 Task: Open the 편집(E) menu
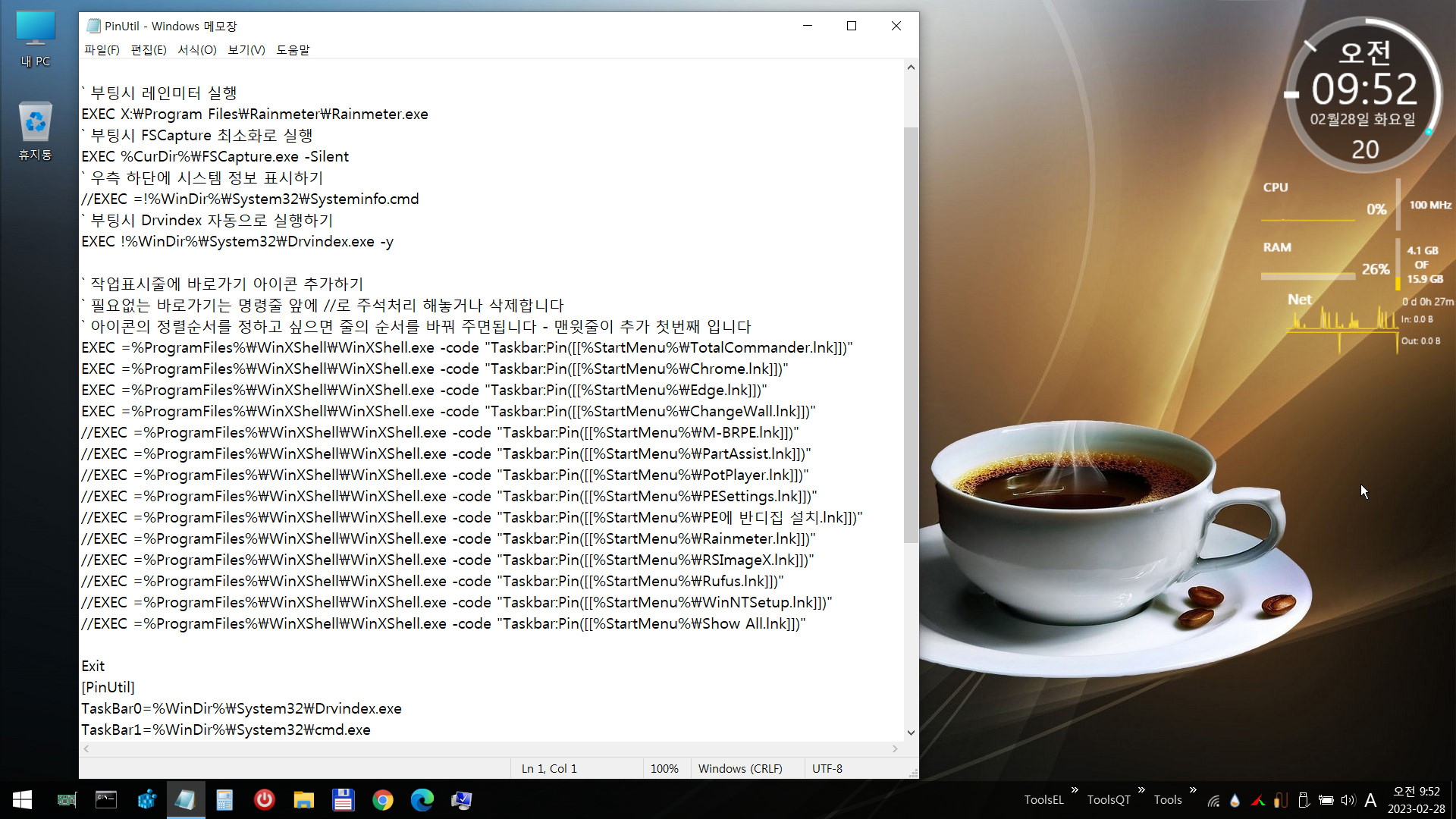click(x=149, y=50)
